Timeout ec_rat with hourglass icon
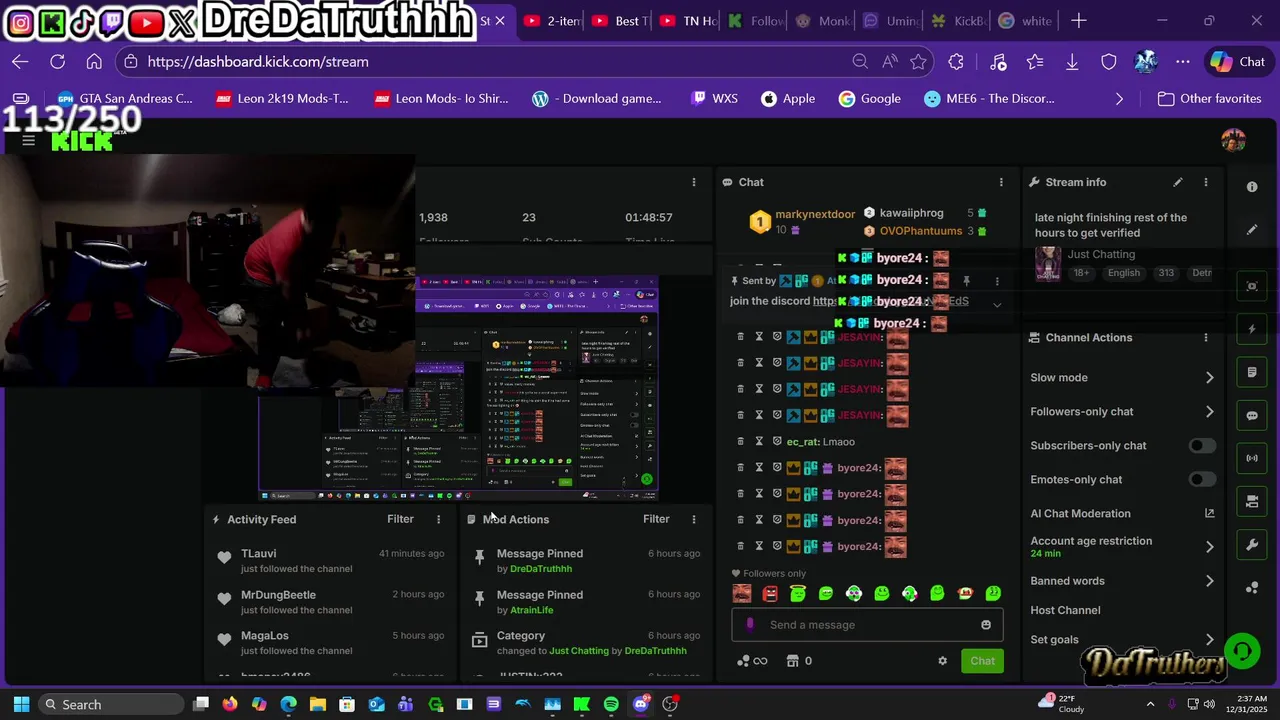1280x720 pixels. click(x=759, y=441)
